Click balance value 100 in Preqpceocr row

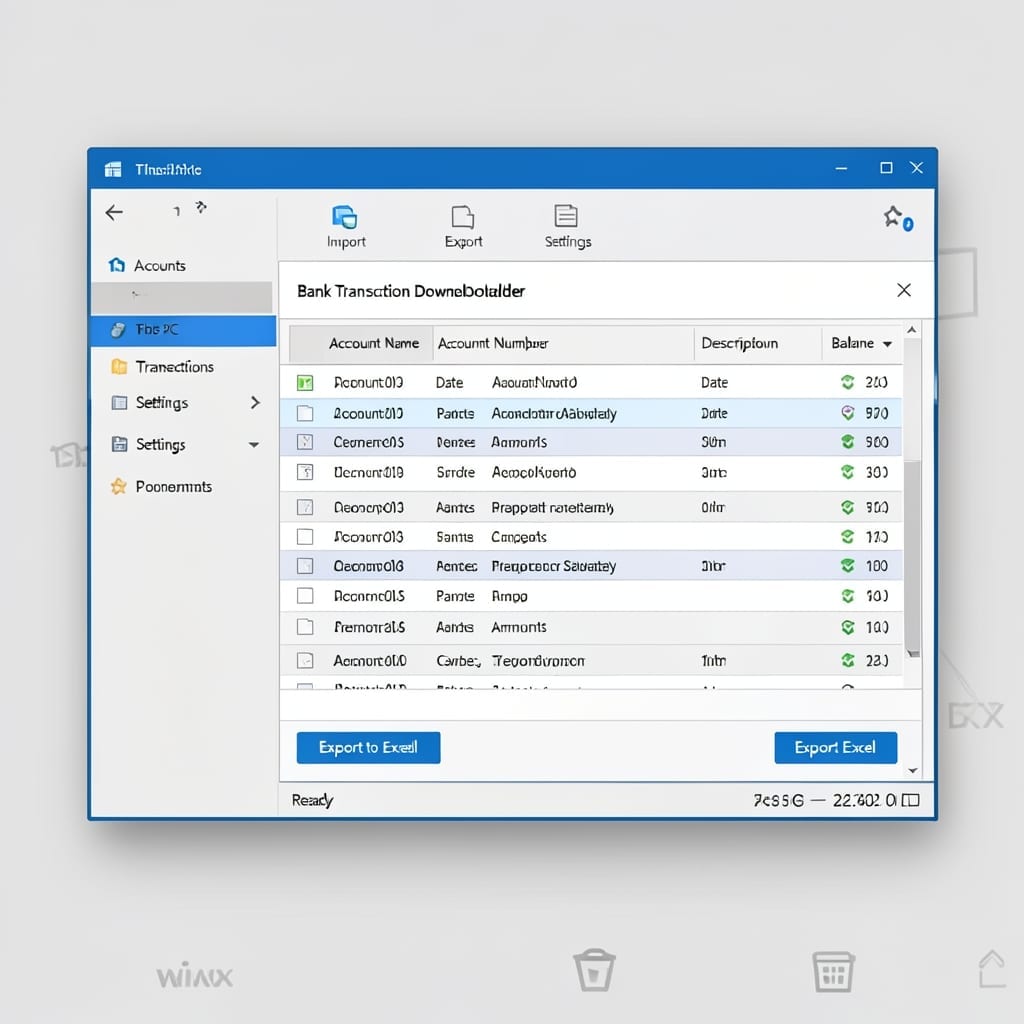(876, 566)
